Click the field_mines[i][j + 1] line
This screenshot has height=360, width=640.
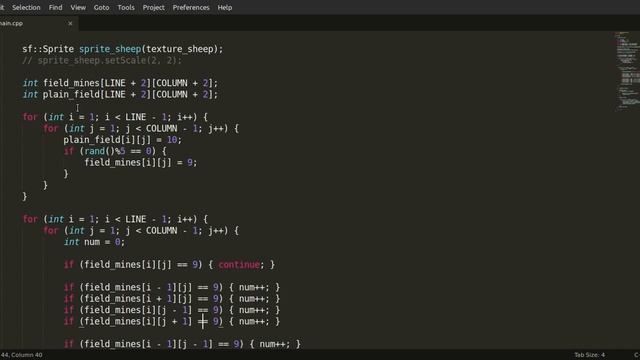[x=172, y=321]
